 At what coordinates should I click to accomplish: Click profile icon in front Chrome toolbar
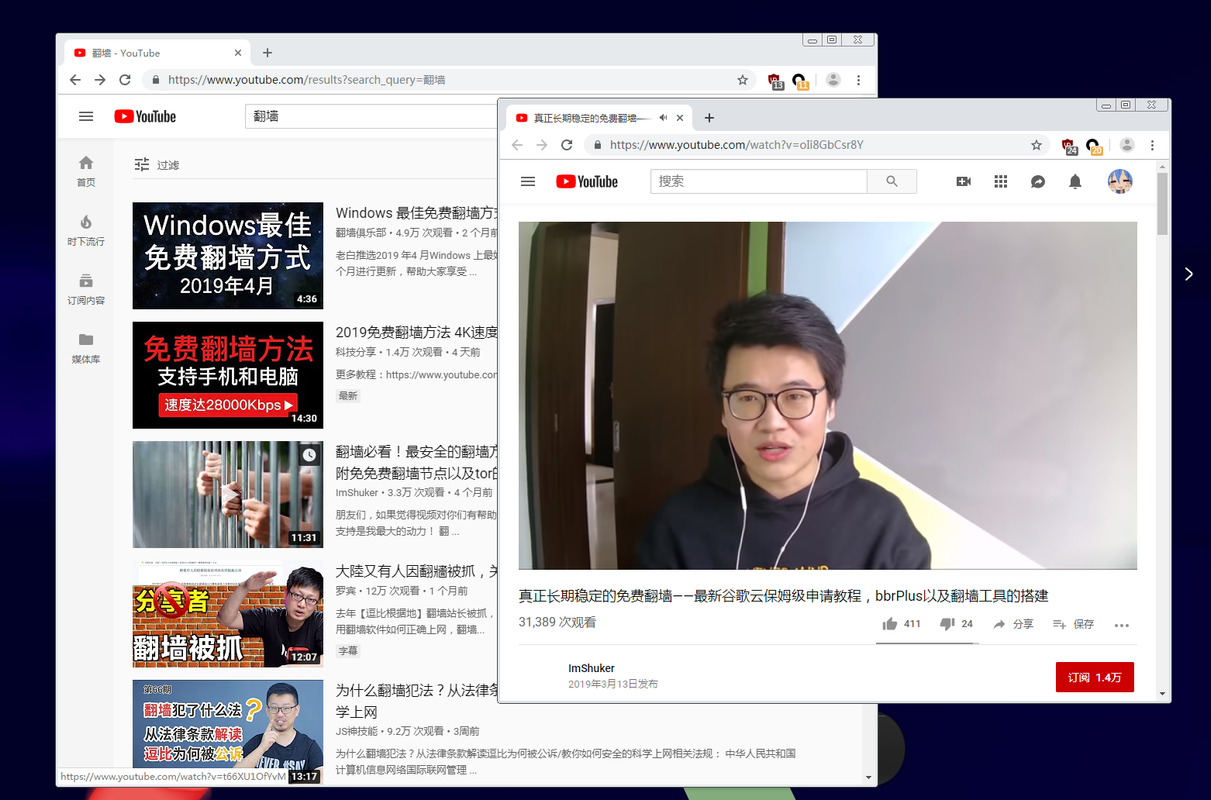[1127, 145]
